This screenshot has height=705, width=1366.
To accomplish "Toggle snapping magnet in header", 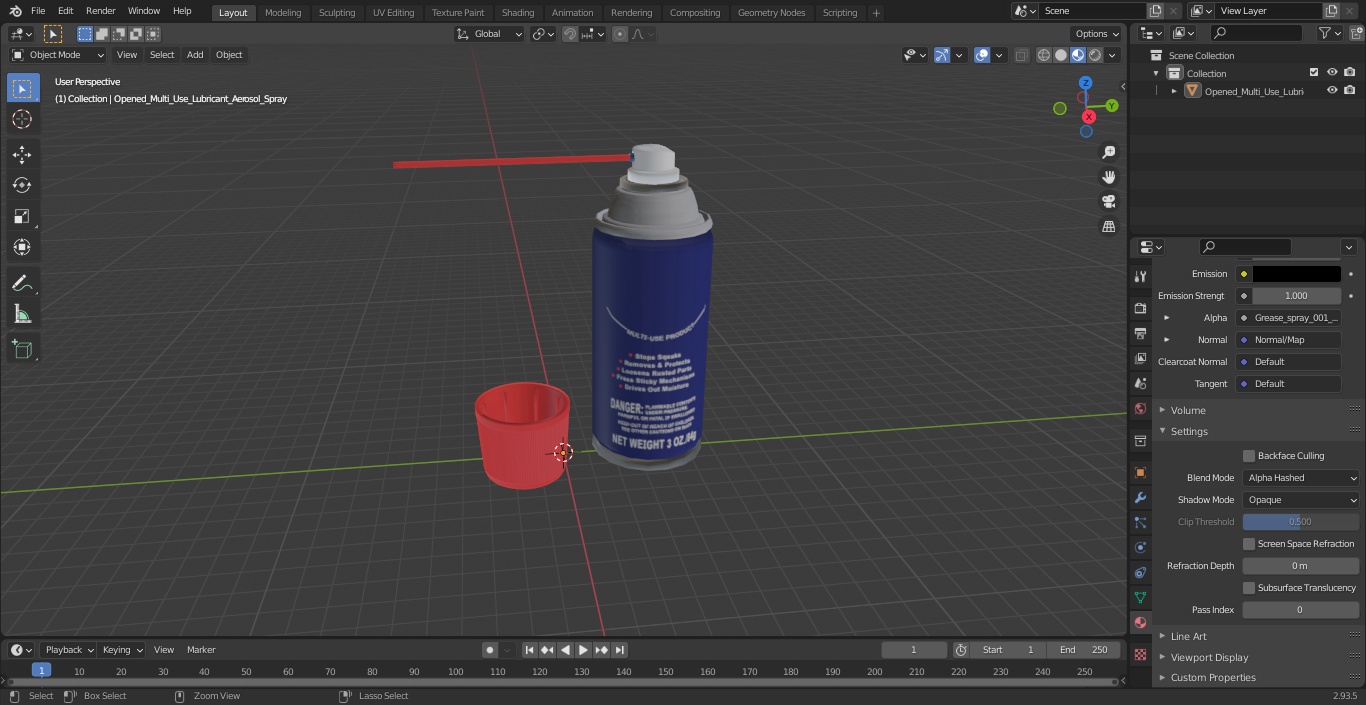I will pos(570,34).
